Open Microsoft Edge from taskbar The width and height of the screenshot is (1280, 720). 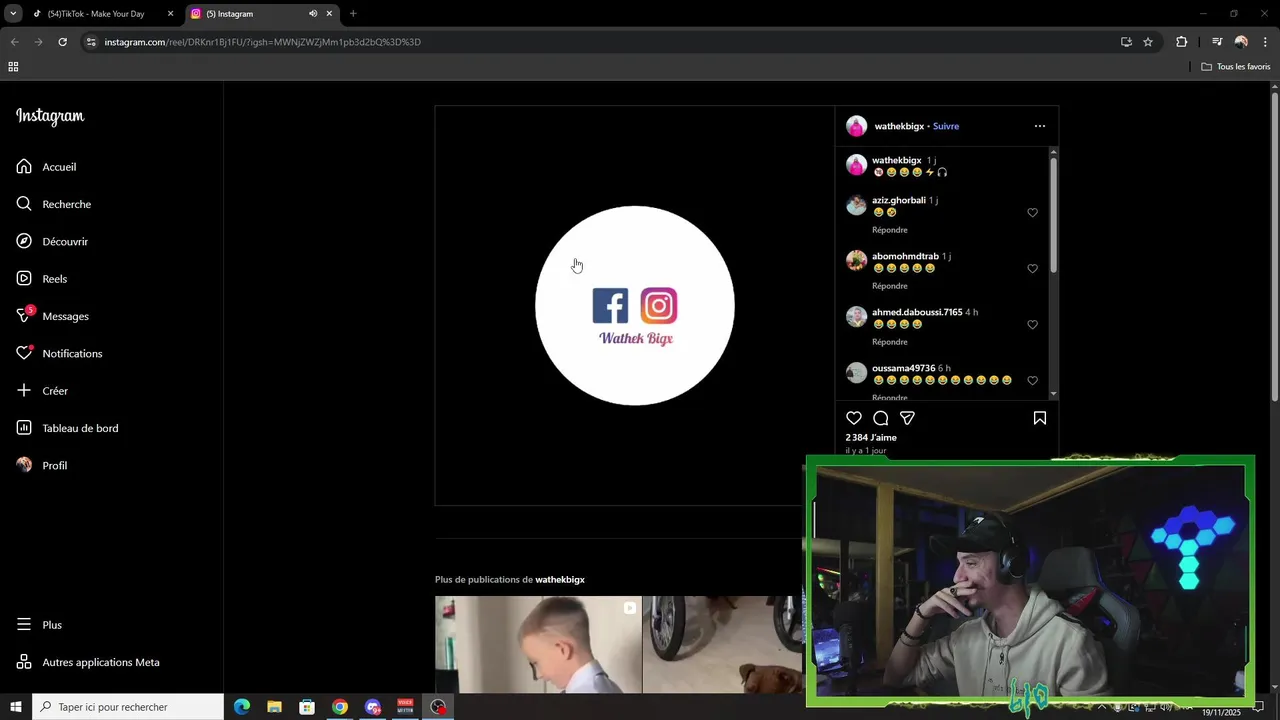pos(242,707)
